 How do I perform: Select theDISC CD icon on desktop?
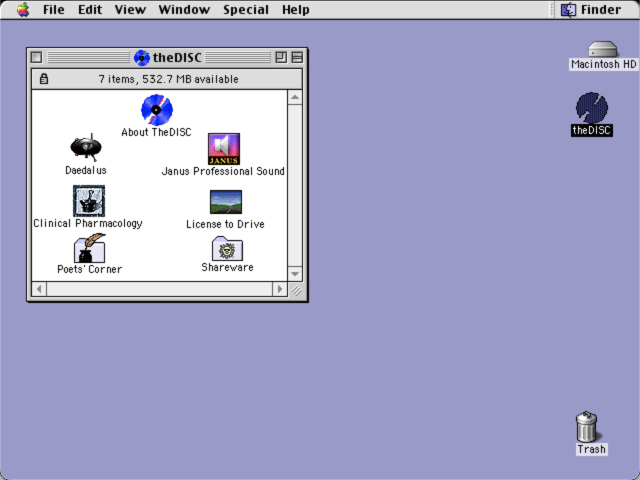592,108
